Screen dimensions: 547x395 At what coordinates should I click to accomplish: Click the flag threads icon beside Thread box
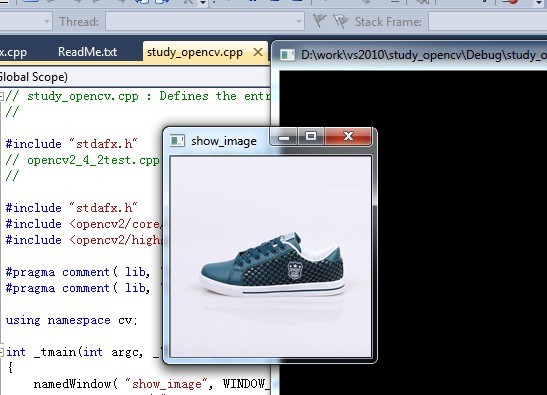pyautogui.click(x=319, y=21)
